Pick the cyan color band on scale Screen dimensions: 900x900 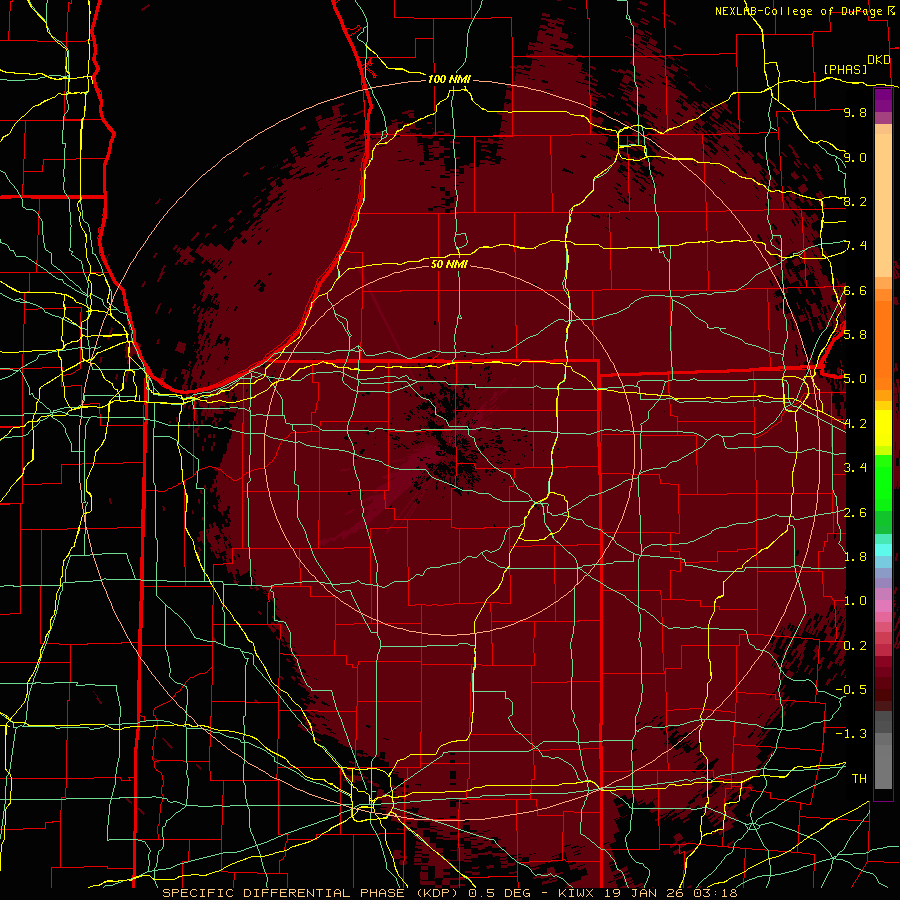click(883, 550)
